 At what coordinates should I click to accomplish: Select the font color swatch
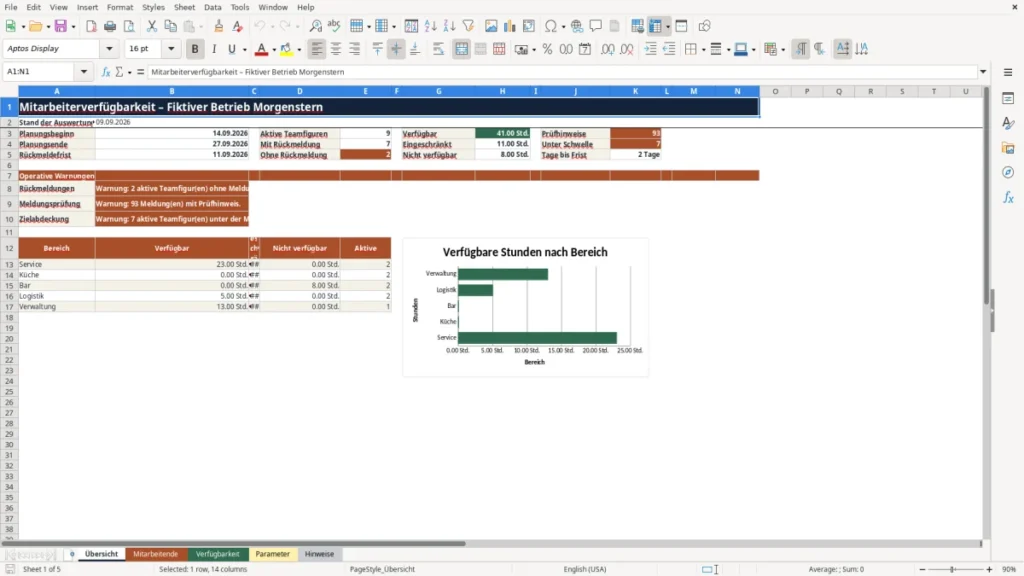click(261, 49)
